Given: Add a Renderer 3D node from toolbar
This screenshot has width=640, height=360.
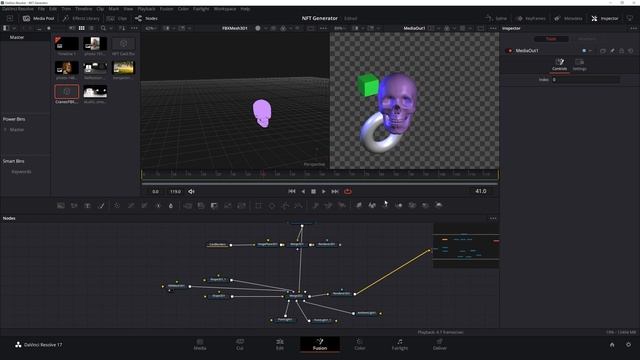Looking at the screenshot, I should [x=439, y=205].
